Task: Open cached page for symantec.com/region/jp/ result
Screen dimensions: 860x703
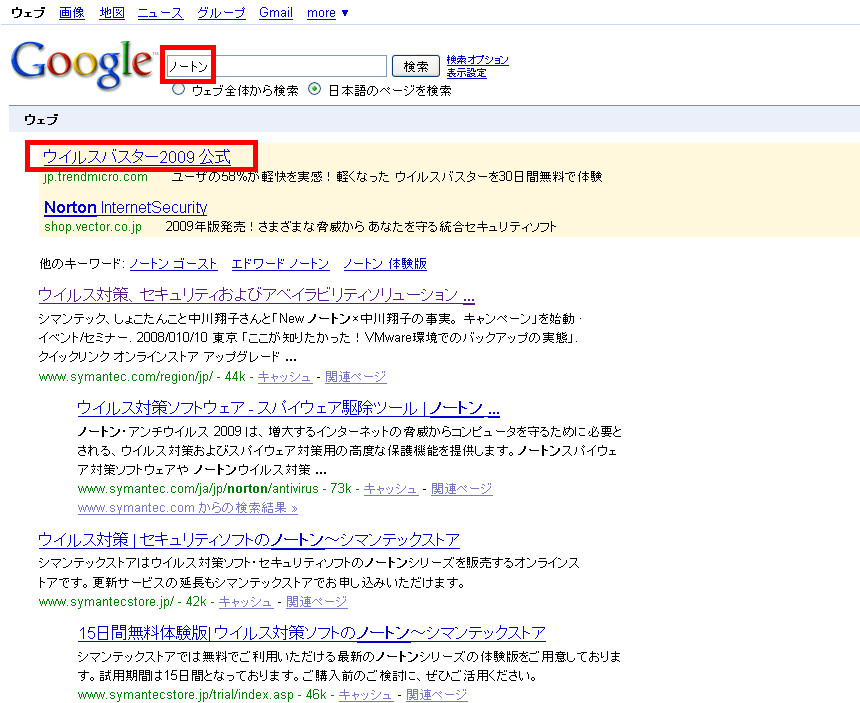Action: click(x=285, y=377)
